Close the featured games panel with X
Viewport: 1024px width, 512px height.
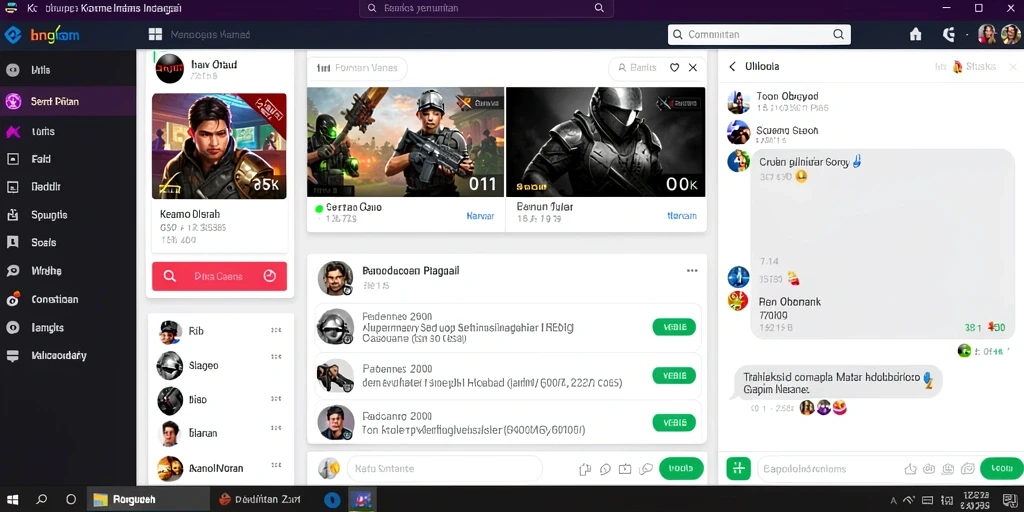[x=693, y=67]
